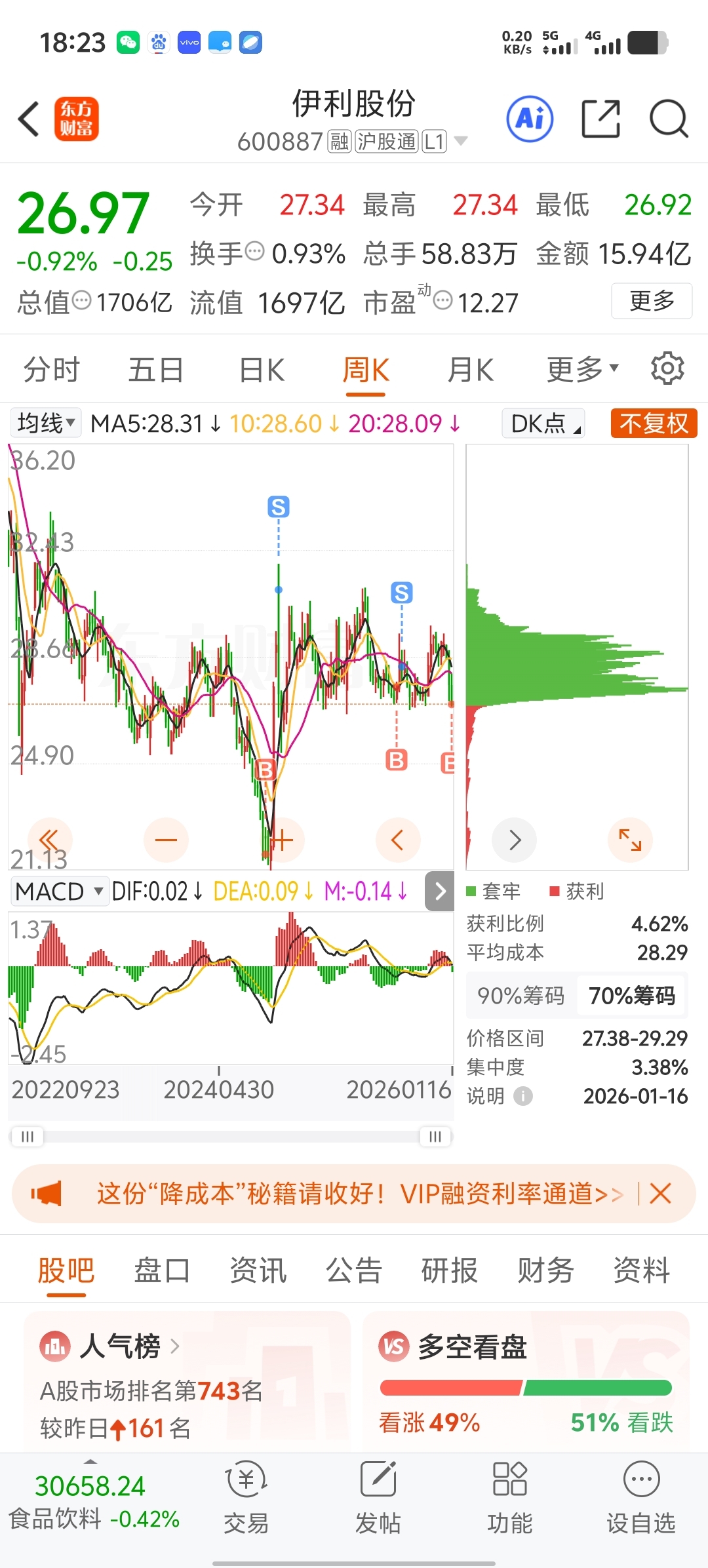This screenshot has width=708, height=1568.
Task: Expand 人气榜 chevron
Action: pos(175,1347)
